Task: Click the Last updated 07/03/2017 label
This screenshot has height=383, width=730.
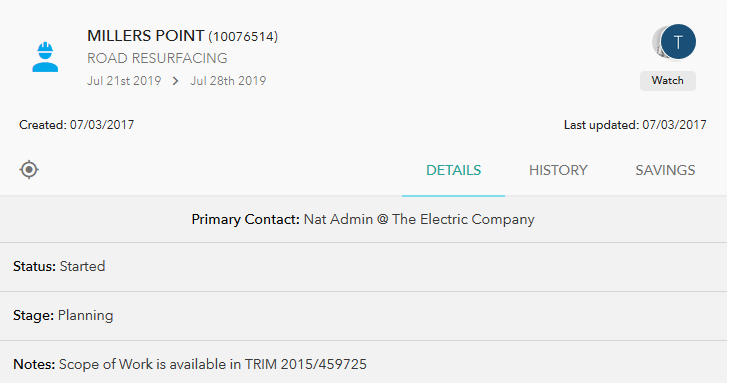Action: [x=635, y=125]
